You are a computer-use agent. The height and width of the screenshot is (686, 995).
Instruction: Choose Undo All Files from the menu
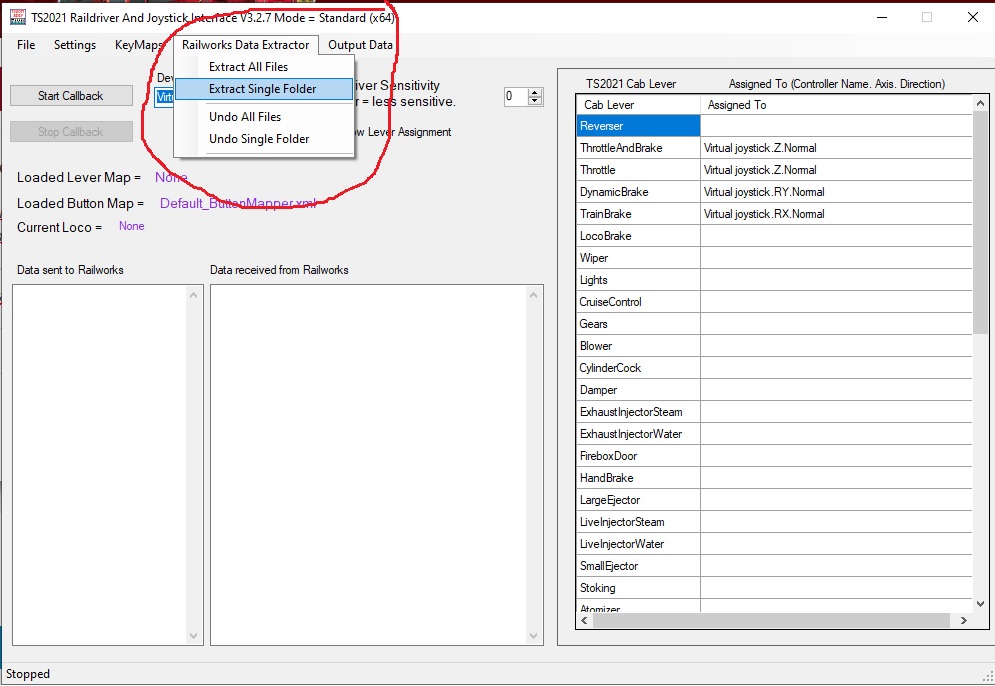[245, 117]
